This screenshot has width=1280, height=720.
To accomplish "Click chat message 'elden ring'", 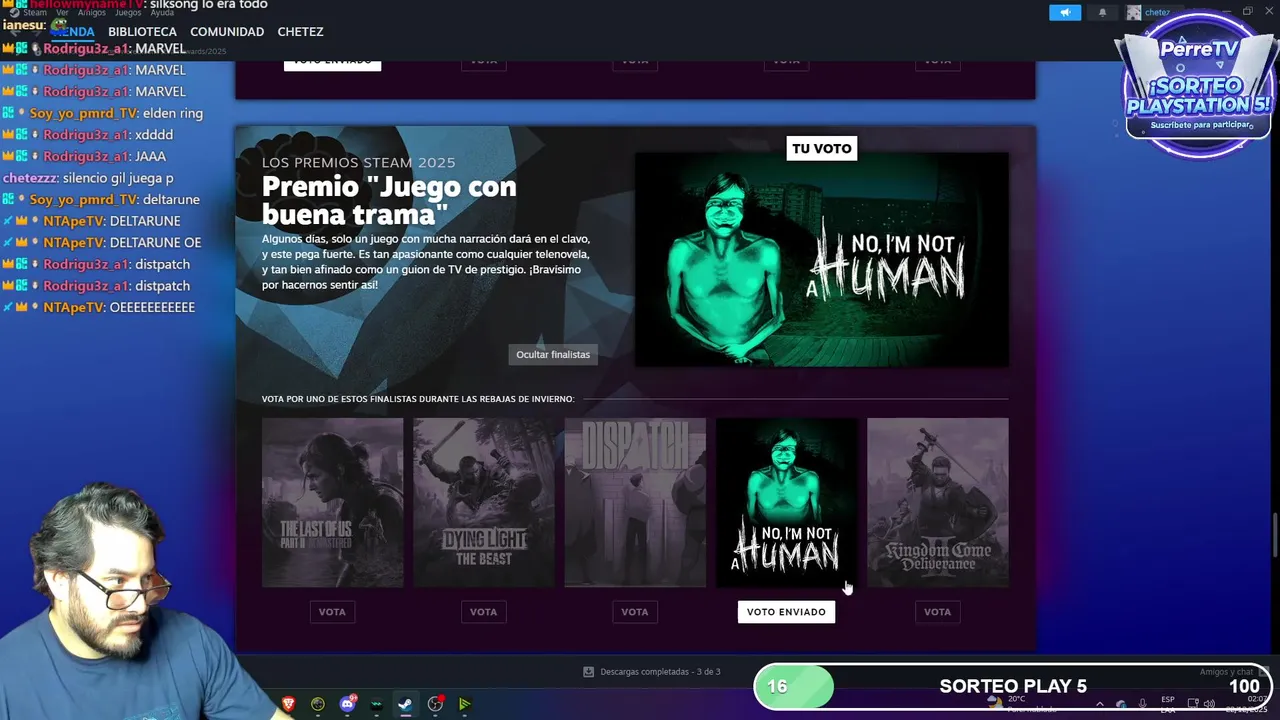I will (173, 114).
